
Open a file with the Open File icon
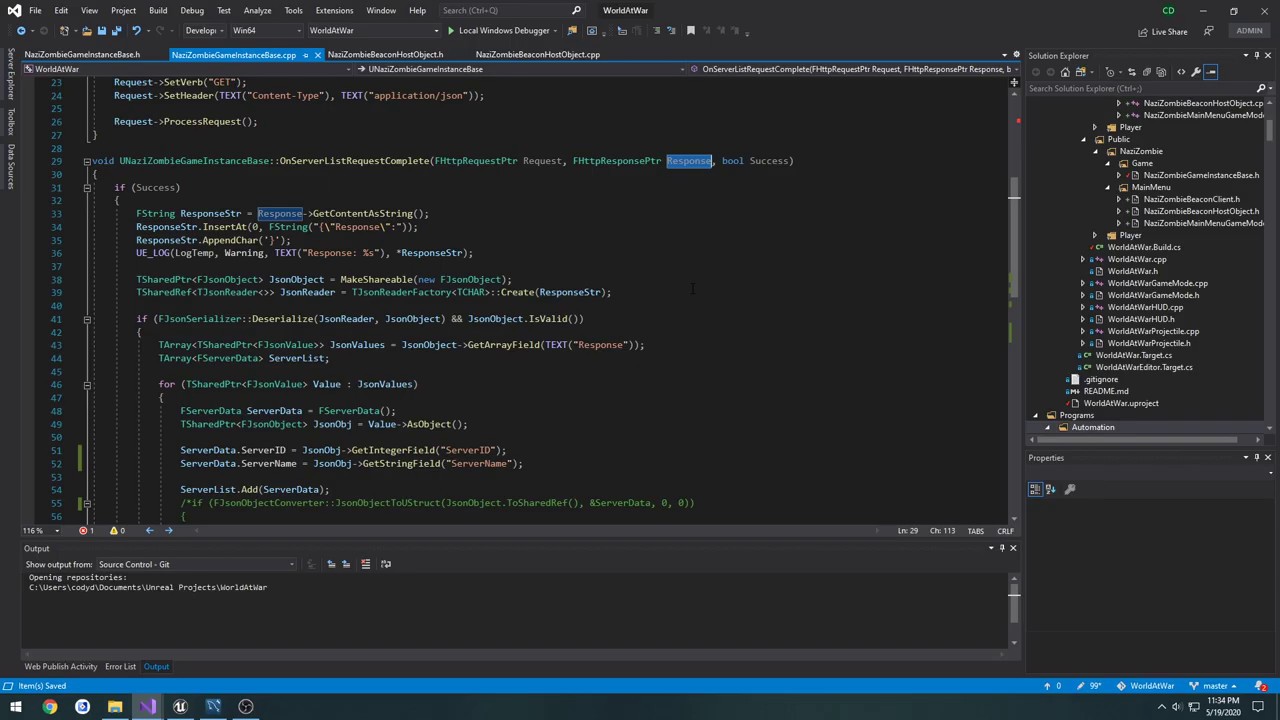87,31
